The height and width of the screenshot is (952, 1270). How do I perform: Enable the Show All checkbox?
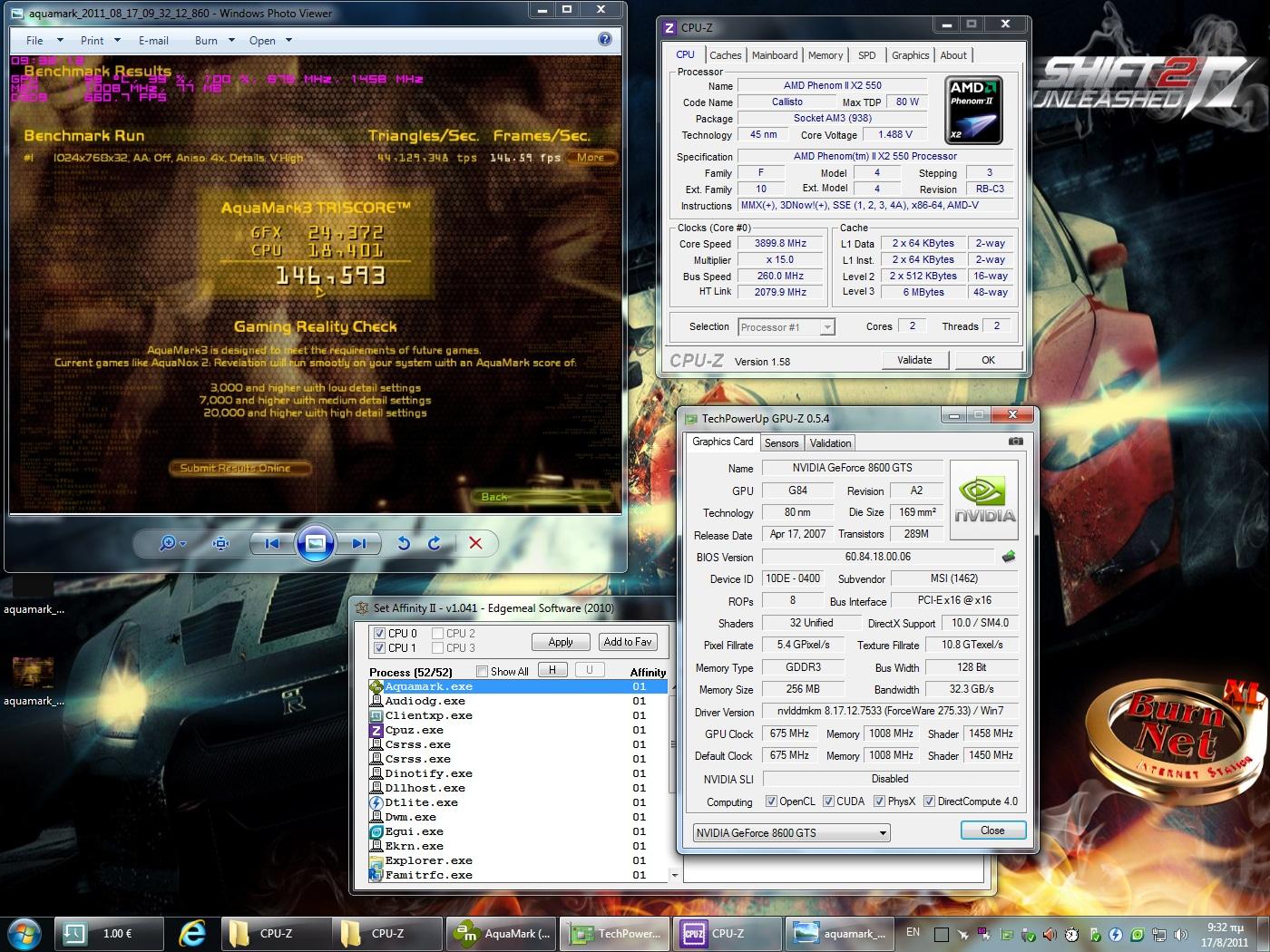(x=482, y=671)
